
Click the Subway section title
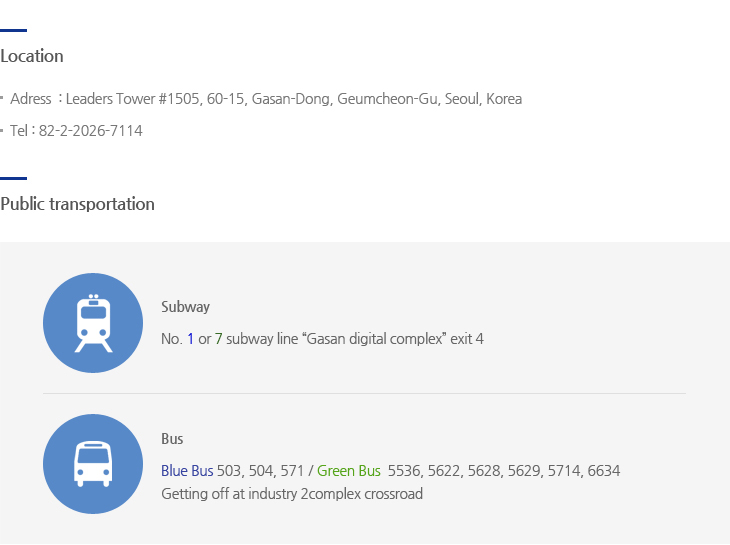[x=185, y=307]
